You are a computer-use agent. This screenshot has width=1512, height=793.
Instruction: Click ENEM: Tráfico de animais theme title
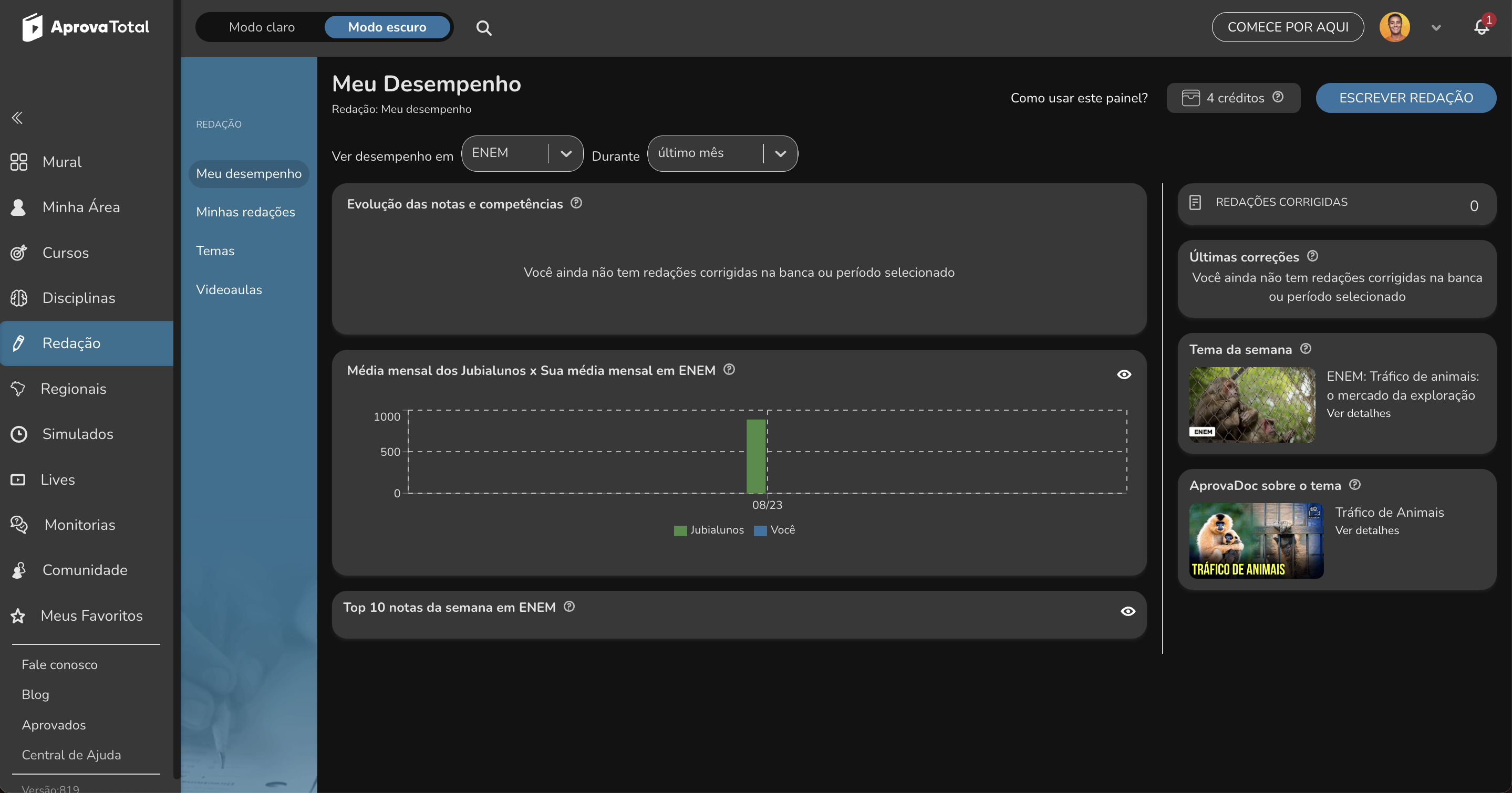pos(1403,386)
